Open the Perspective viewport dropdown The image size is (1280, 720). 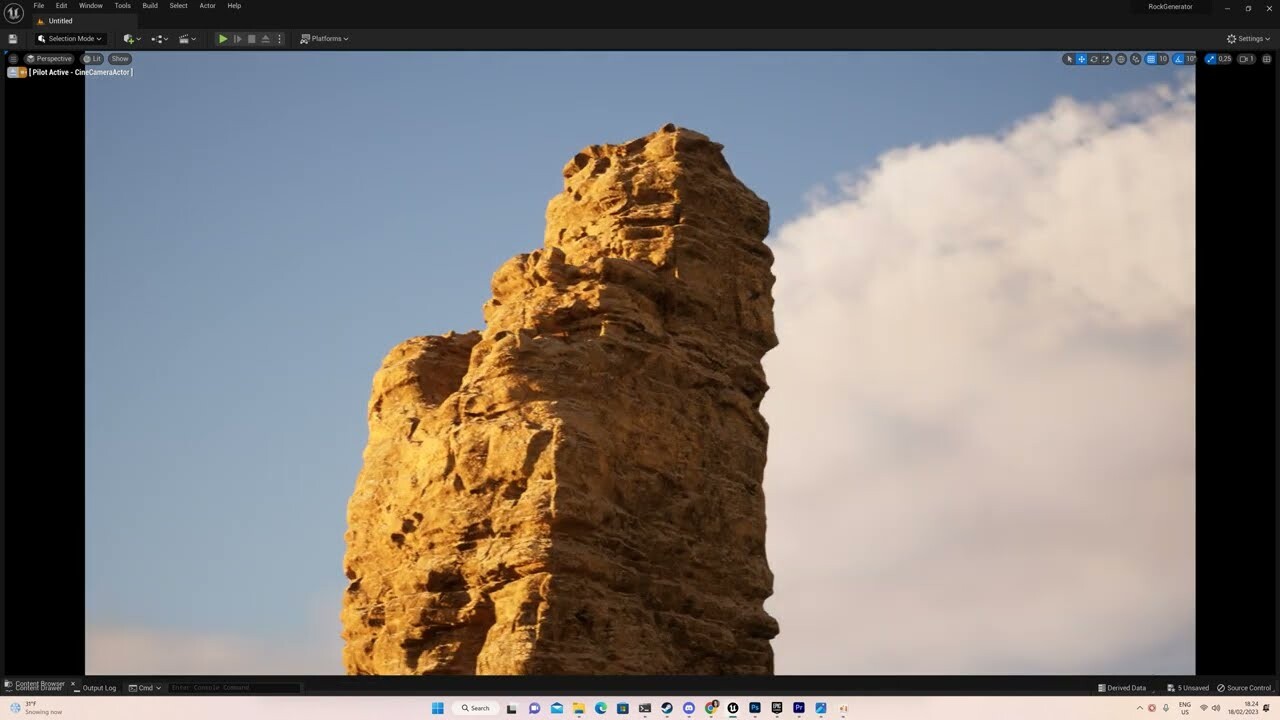pyautogui.click(x=50, y=58)
